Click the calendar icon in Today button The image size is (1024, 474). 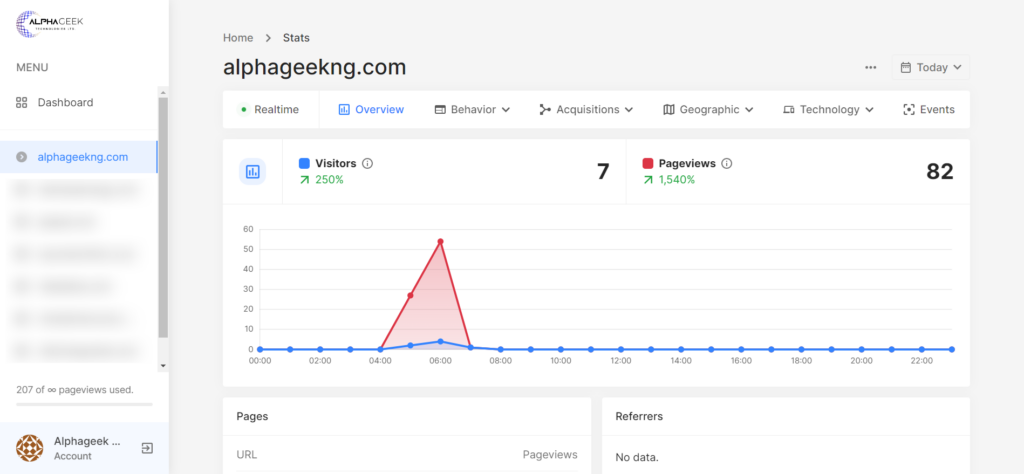pos(906,67)
